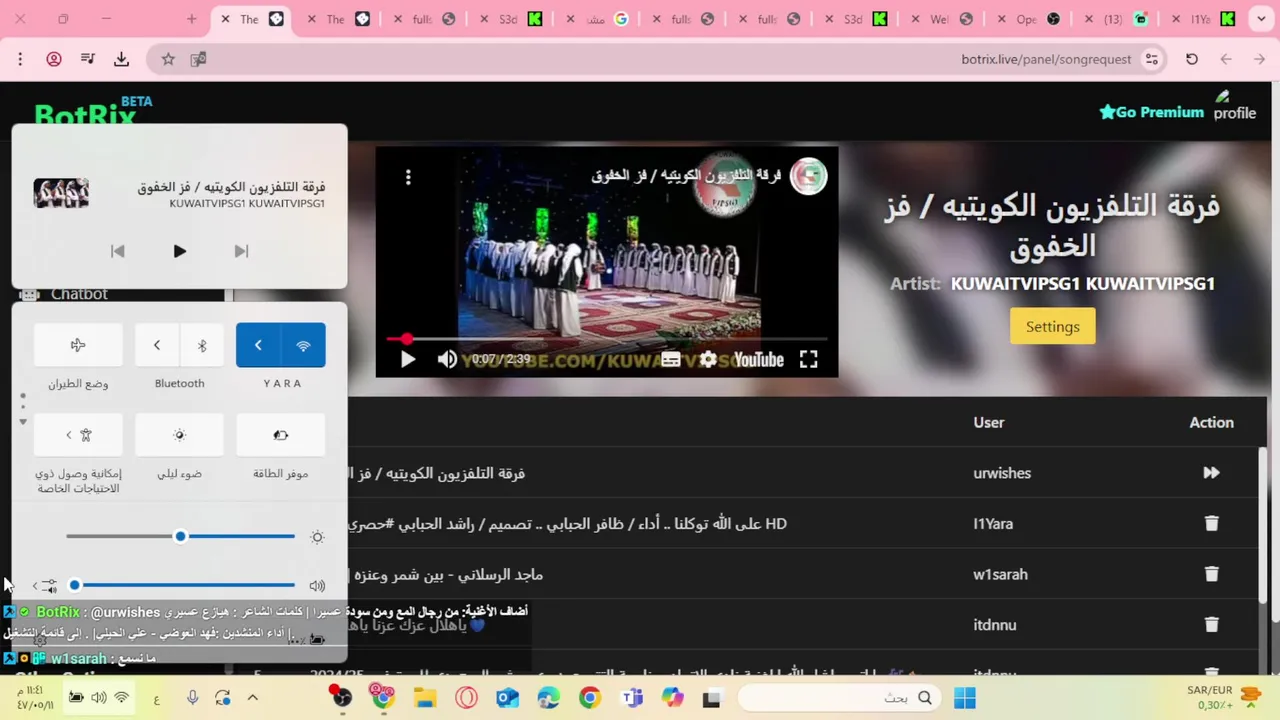Adjust the brightness slider
The width and height of the screenshot is (1280, 720).
tap(181, 536)
